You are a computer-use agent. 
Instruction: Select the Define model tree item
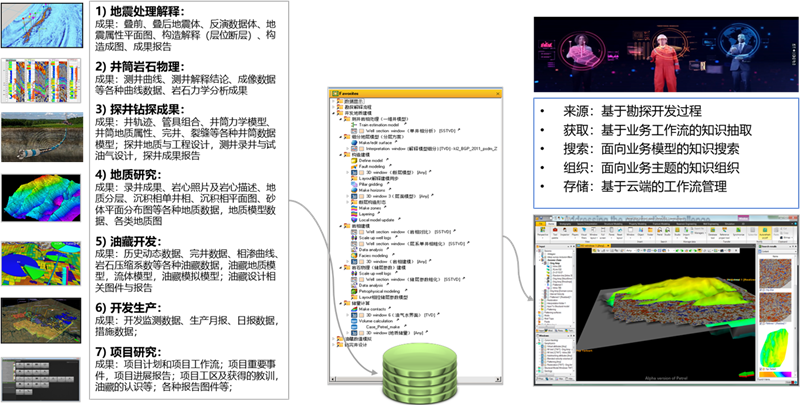tap(372, 159)
